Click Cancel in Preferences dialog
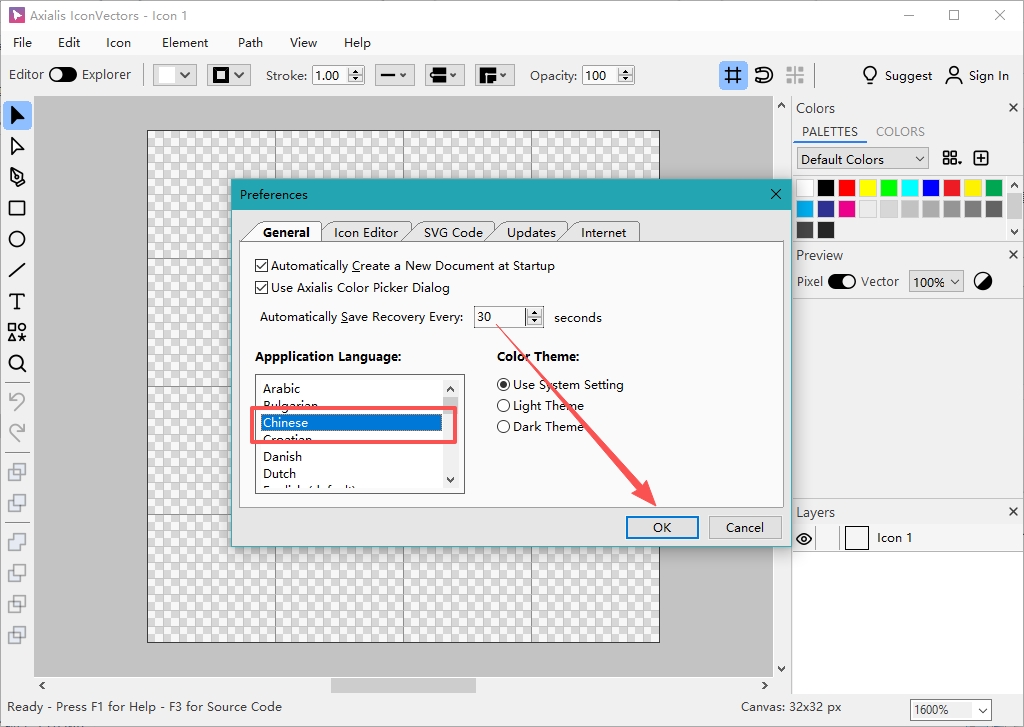Viewport: 1024px width, 727px height. (744, 527)
